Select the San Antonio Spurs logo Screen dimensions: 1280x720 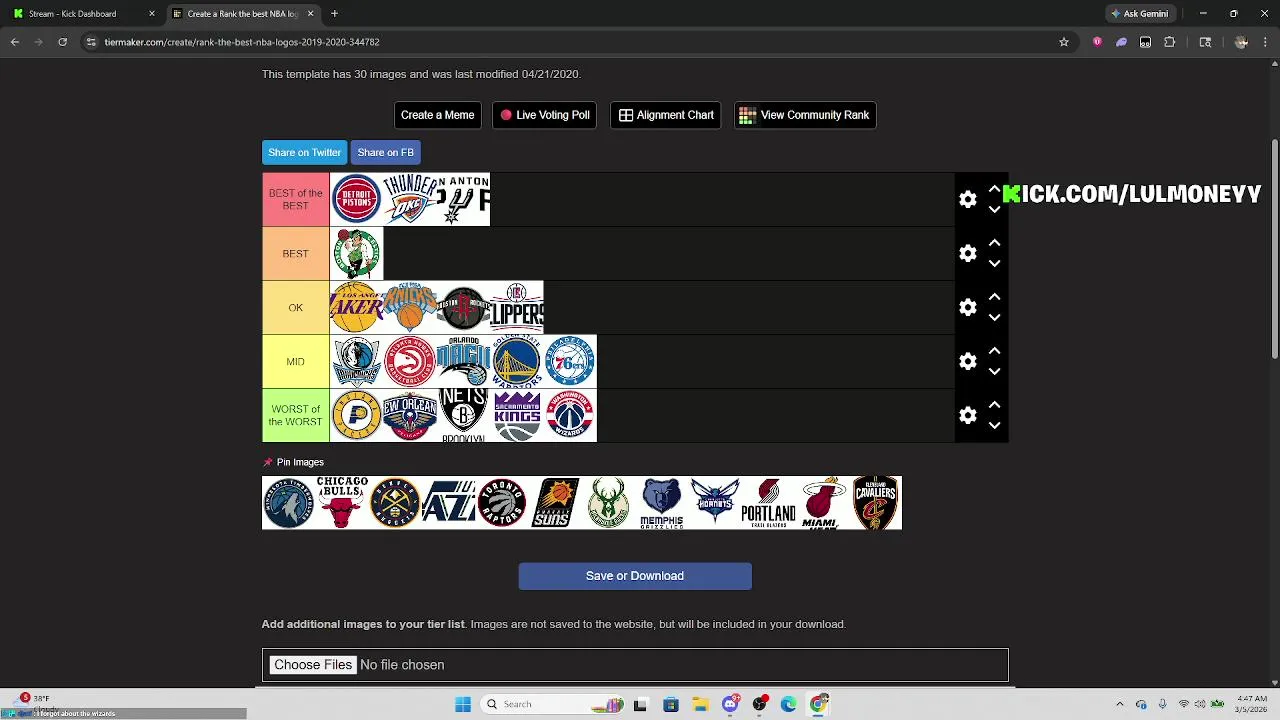pyautogui.click(x=463, y=199)
